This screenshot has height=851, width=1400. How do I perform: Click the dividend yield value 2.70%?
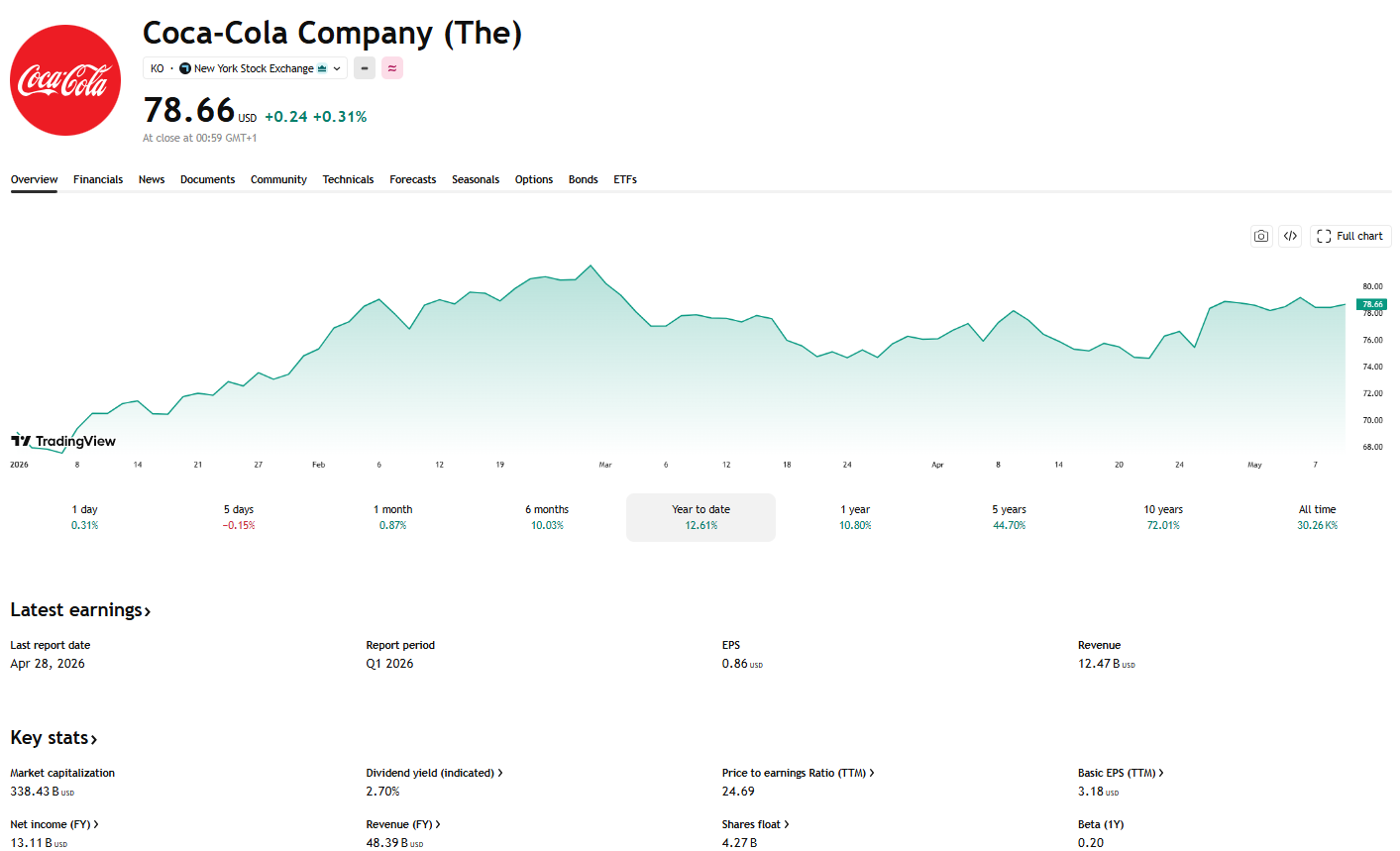[382, 792]
